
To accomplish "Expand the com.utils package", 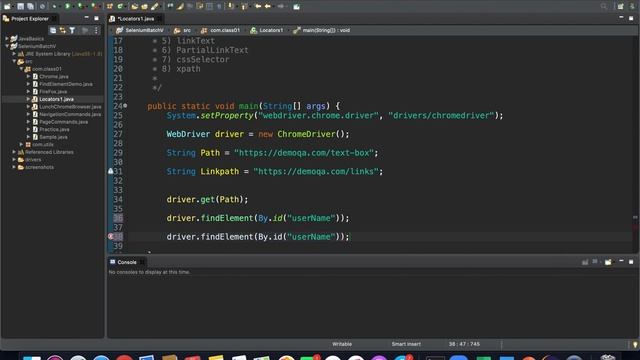I will click(x=21, y=144).
